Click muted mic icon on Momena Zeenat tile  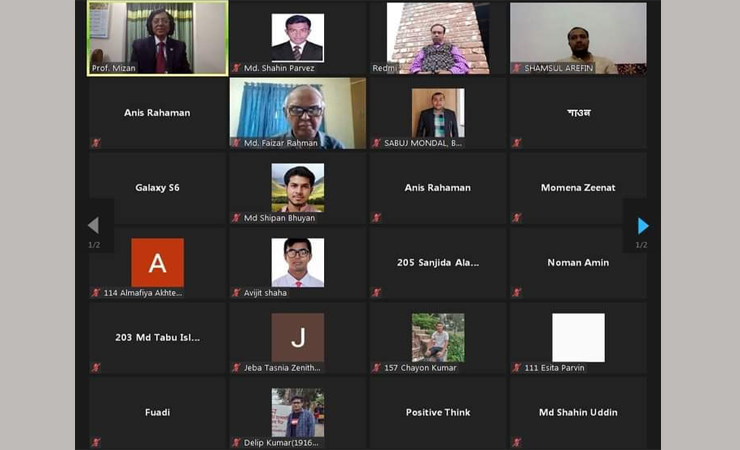517,217
